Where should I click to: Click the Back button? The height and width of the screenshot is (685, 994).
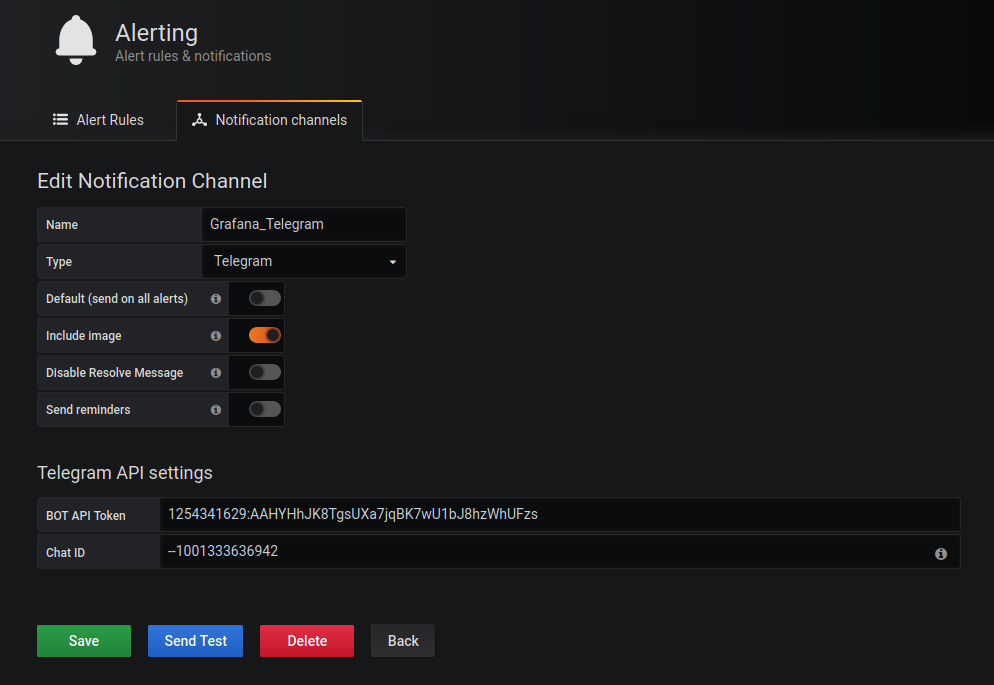(x=403, y=641)
